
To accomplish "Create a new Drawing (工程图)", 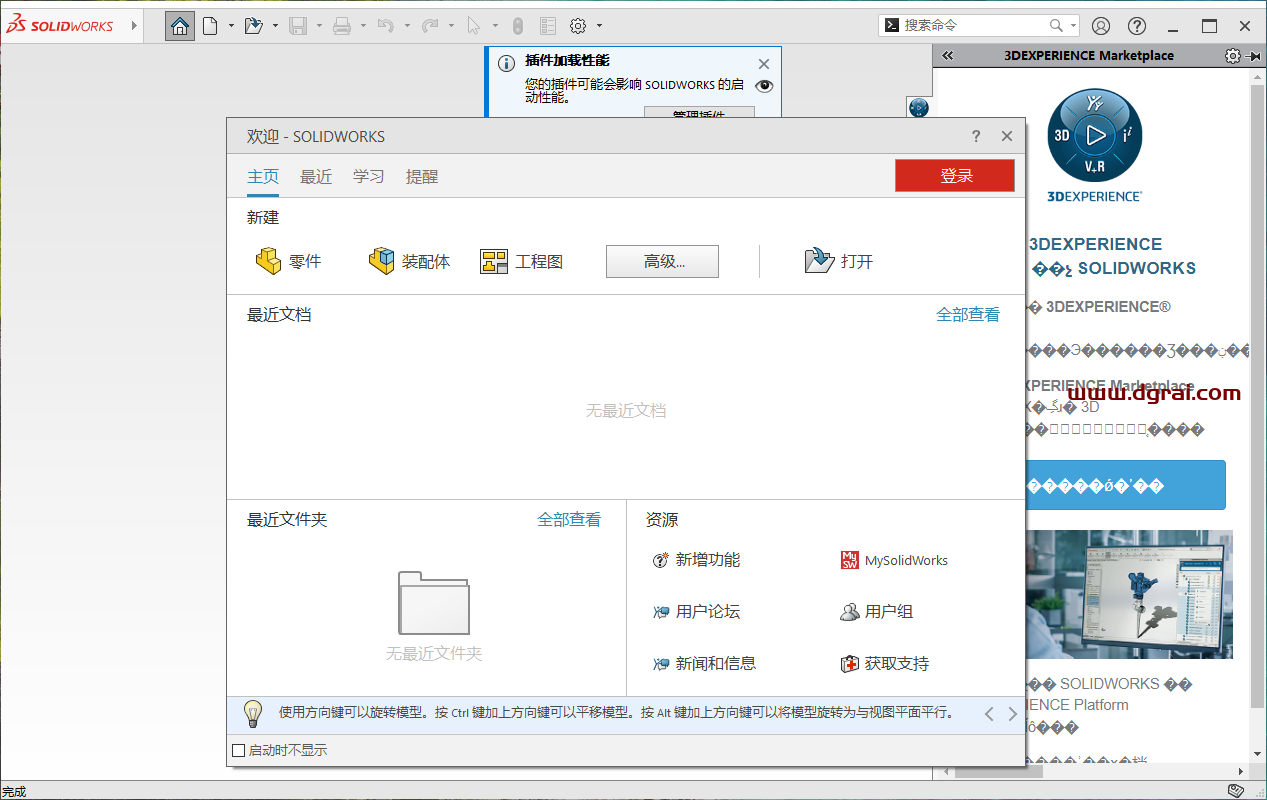I will click(521, 261).
